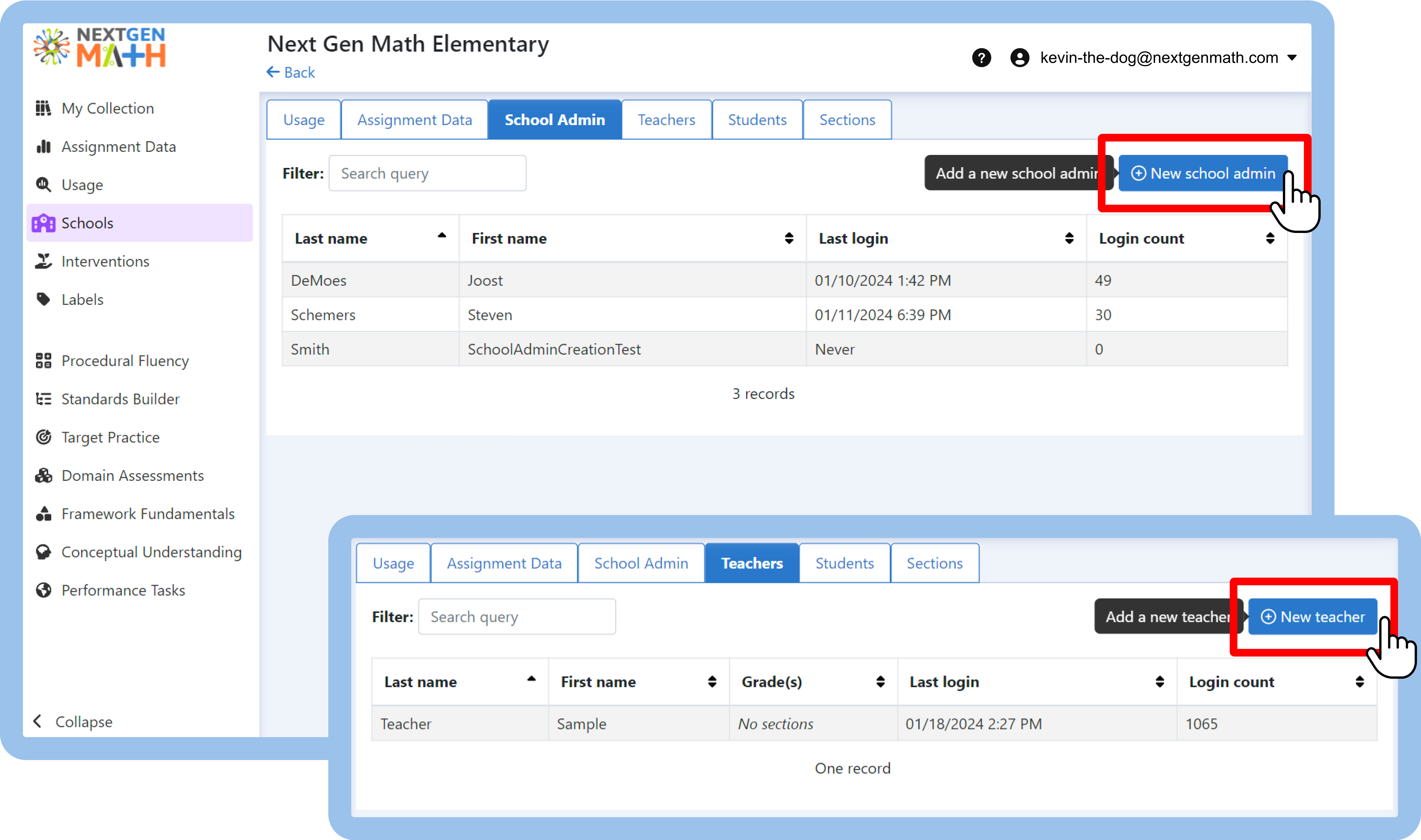Select the Teachers tab in lower panel
This screenshot has height=840, width=1421.
point(752,563)
